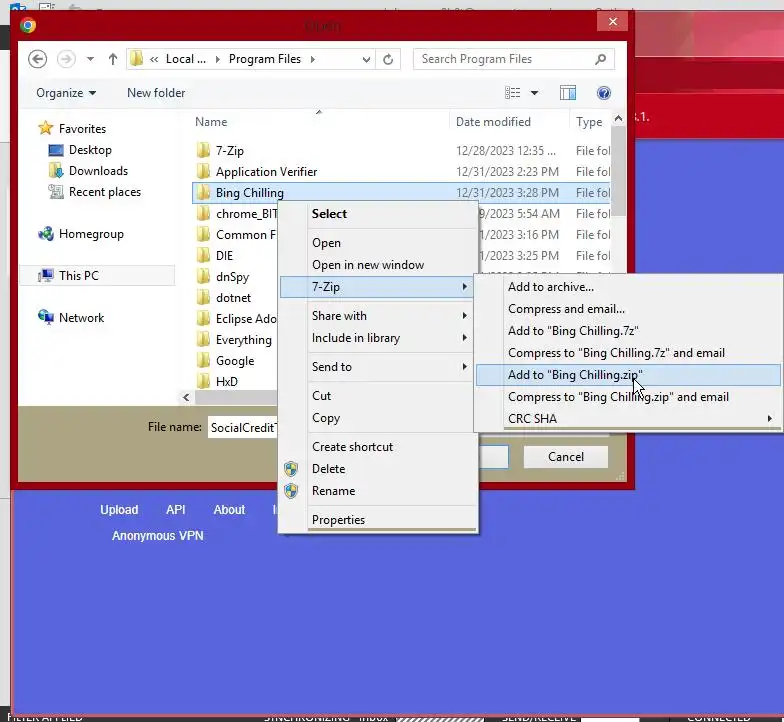Screen dimensions: 784x722
Task: Click the Back navigation arrow
Action: (38, 59)
